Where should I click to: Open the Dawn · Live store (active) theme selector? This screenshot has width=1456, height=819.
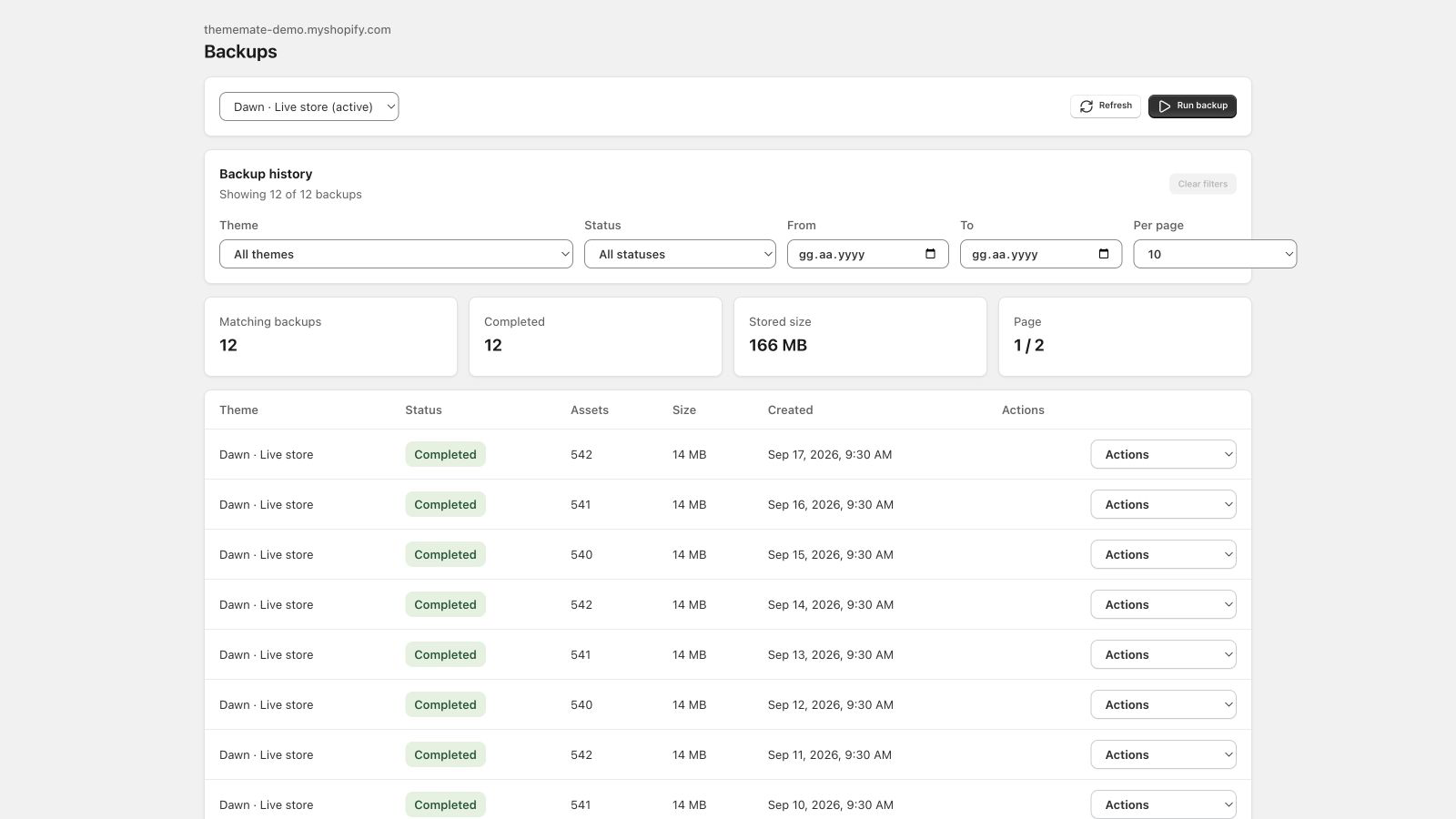308,106
